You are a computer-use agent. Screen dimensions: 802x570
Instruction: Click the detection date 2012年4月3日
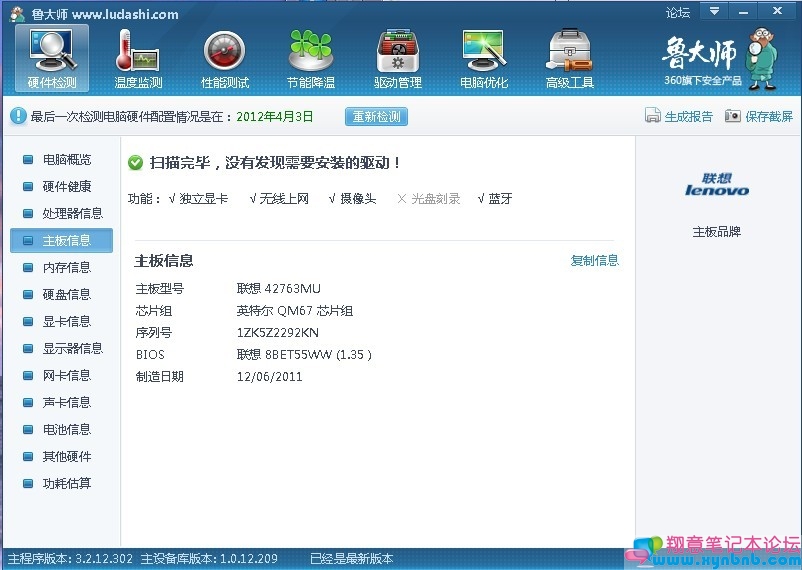click(x=275, y=117)
